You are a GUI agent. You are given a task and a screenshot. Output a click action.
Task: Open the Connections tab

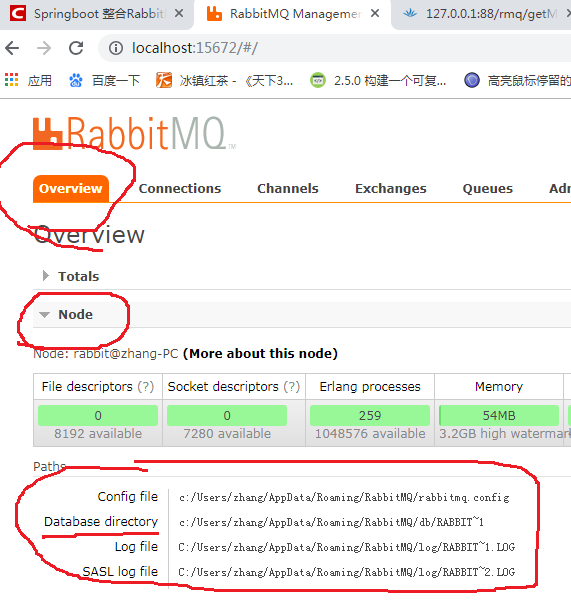(x=180, y=189)
